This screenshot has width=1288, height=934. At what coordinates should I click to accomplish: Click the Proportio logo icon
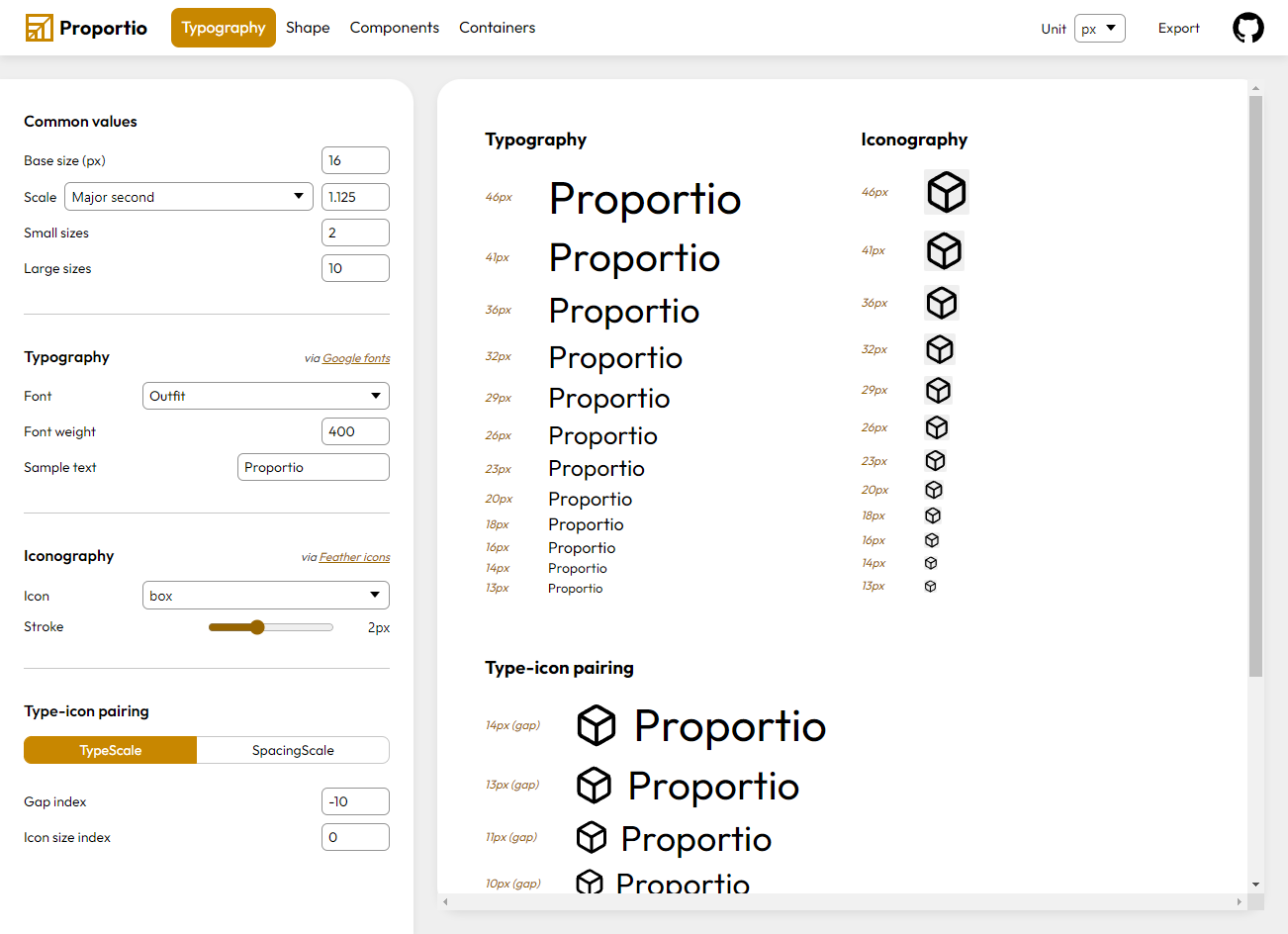(x=40, y=28)
